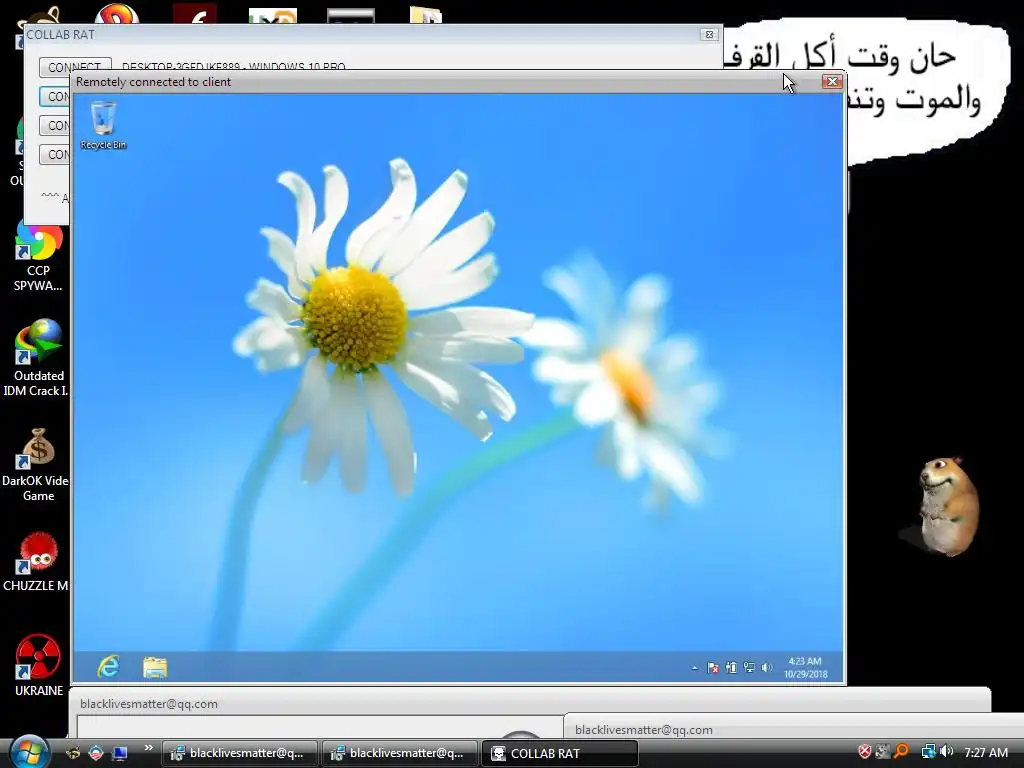This screenshot has width=1024, height=768.
Task: Open the CCP SPYWA desktop shortcut
Action: point(38,256)
